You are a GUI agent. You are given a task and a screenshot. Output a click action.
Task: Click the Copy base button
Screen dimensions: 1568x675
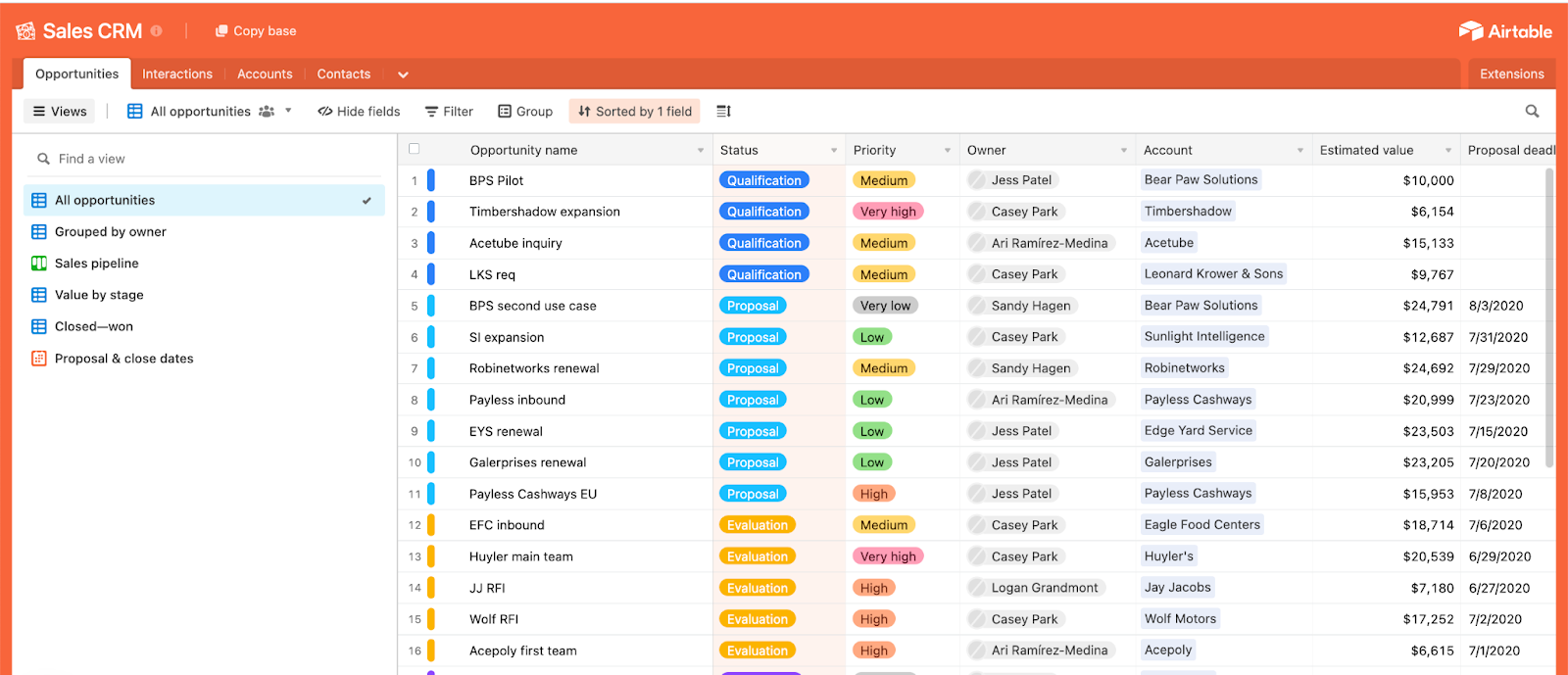click(x=256, y=31)
